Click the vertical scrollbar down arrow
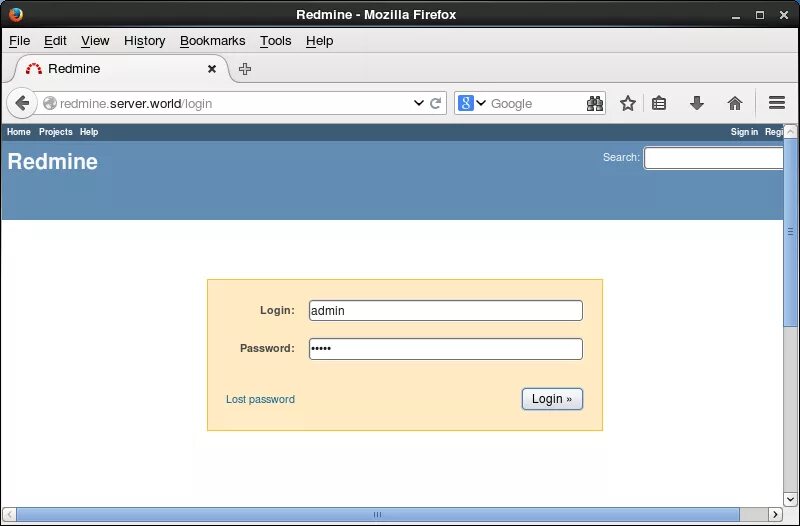The image size is (800, 526). click(790, 499)
